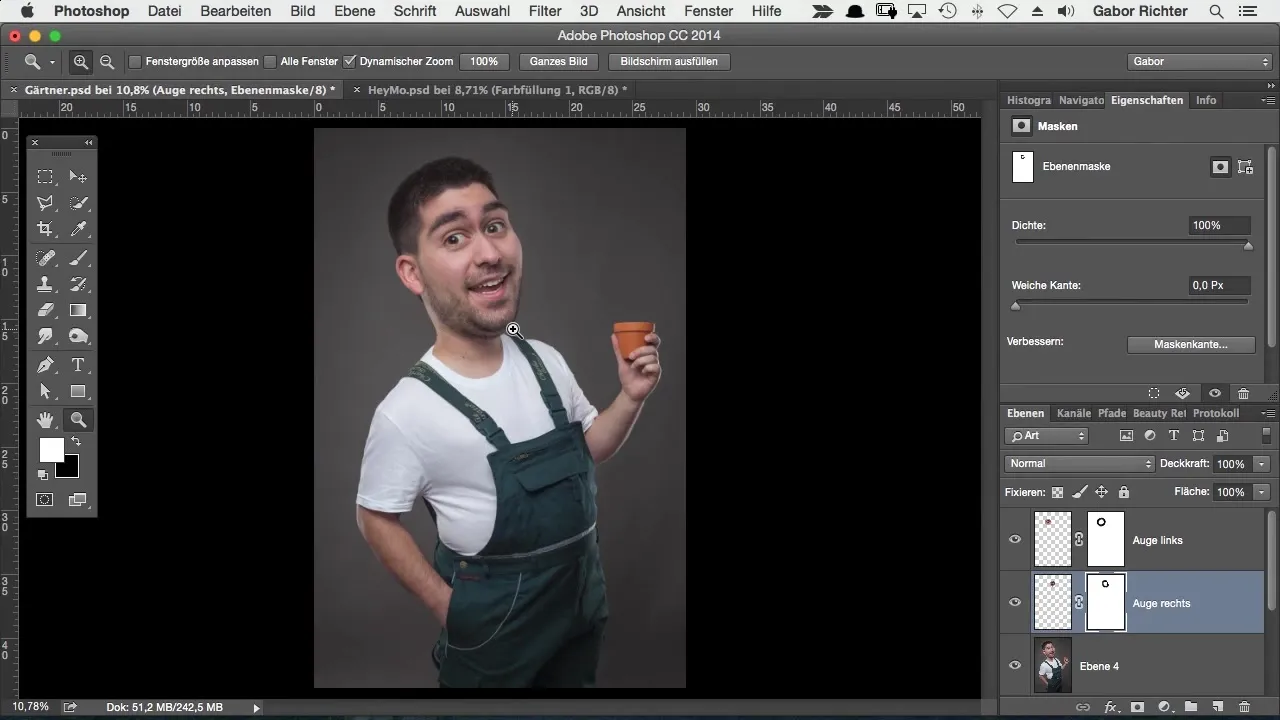Click the Dichte slider handle
1280x720 pixels.
click(1248, 246)
